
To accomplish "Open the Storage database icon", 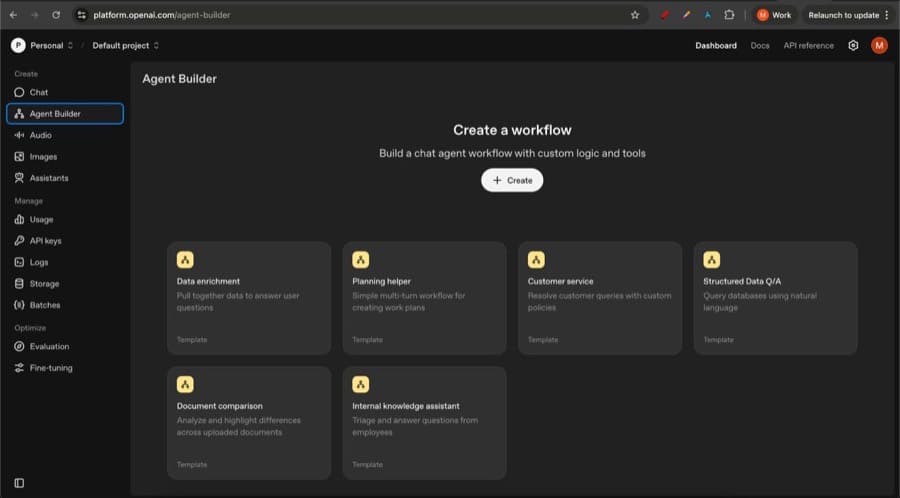I will click(x=19, y=283).
